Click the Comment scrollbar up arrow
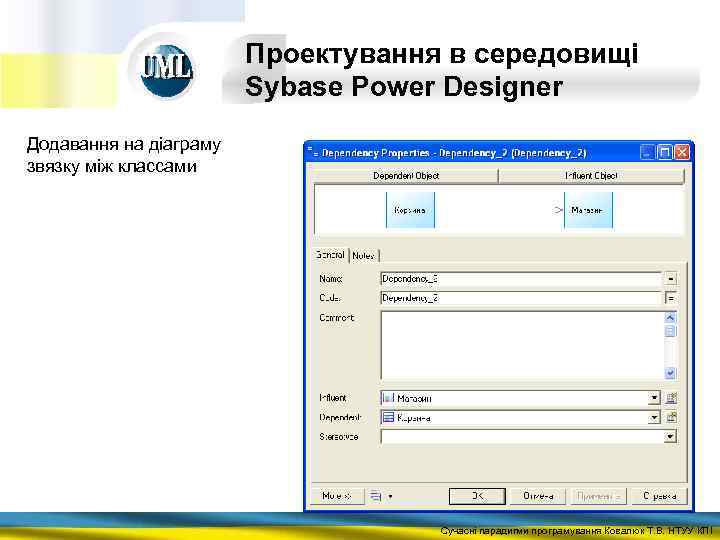Image resolution: width=720 pixels, height=540 pixels. [670, 317]
